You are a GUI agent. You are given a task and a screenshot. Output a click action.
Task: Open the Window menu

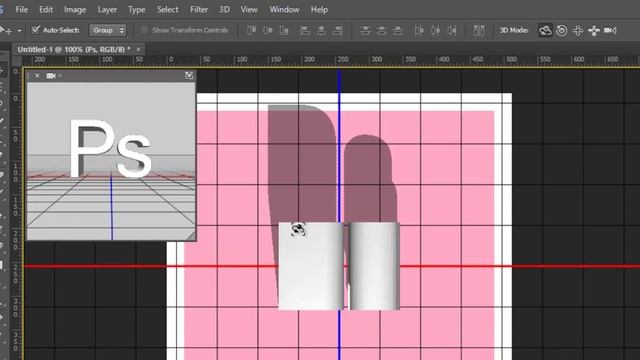(x=284, y=9)
